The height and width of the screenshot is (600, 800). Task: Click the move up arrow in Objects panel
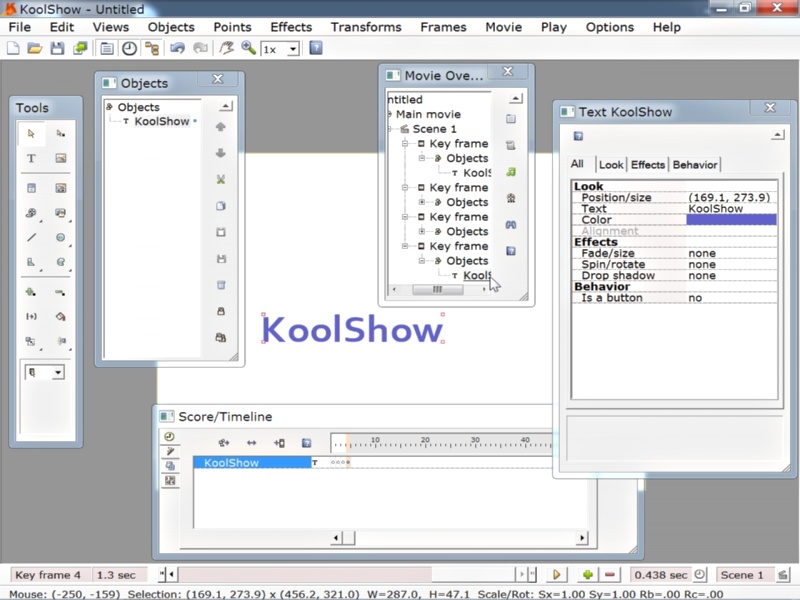(220, 127)
